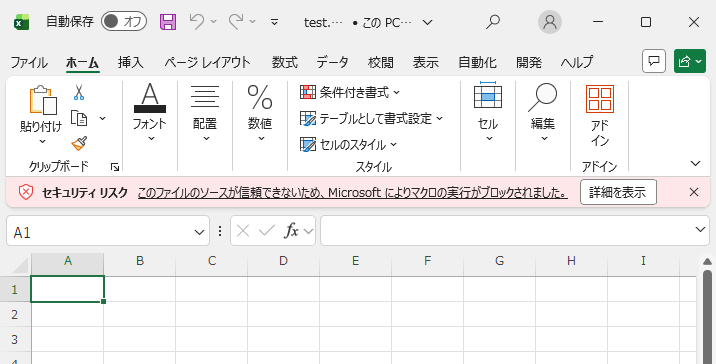Open the macro blocked message link
716x364 pixels.
click(353, 193)
